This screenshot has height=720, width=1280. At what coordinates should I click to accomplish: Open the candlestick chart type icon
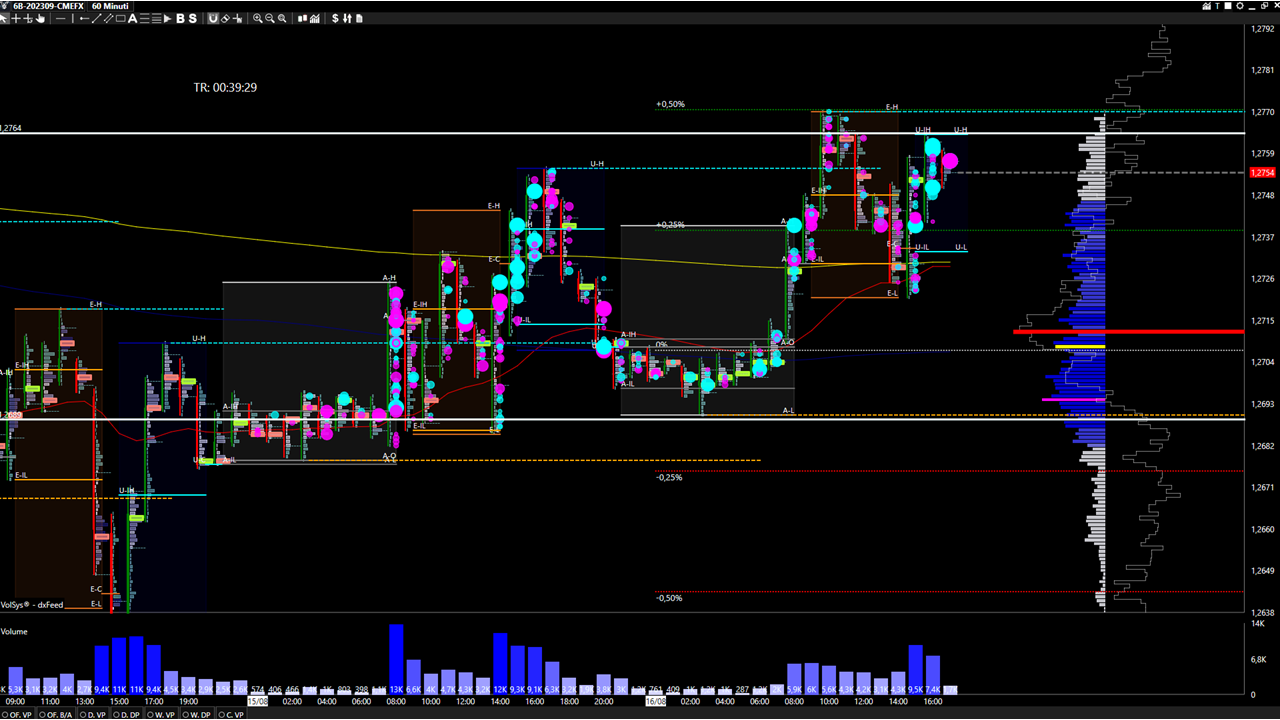[x=302, y=18]
